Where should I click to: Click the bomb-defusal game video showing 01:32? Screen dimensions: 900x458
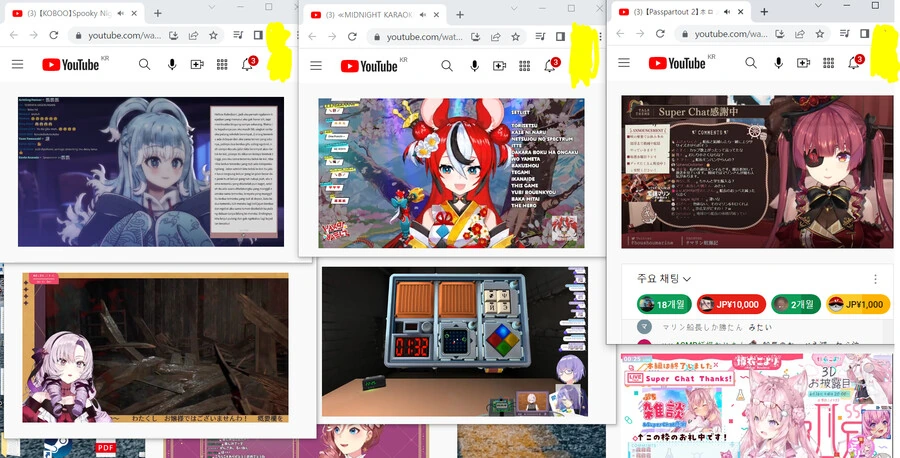pos(455,341)
